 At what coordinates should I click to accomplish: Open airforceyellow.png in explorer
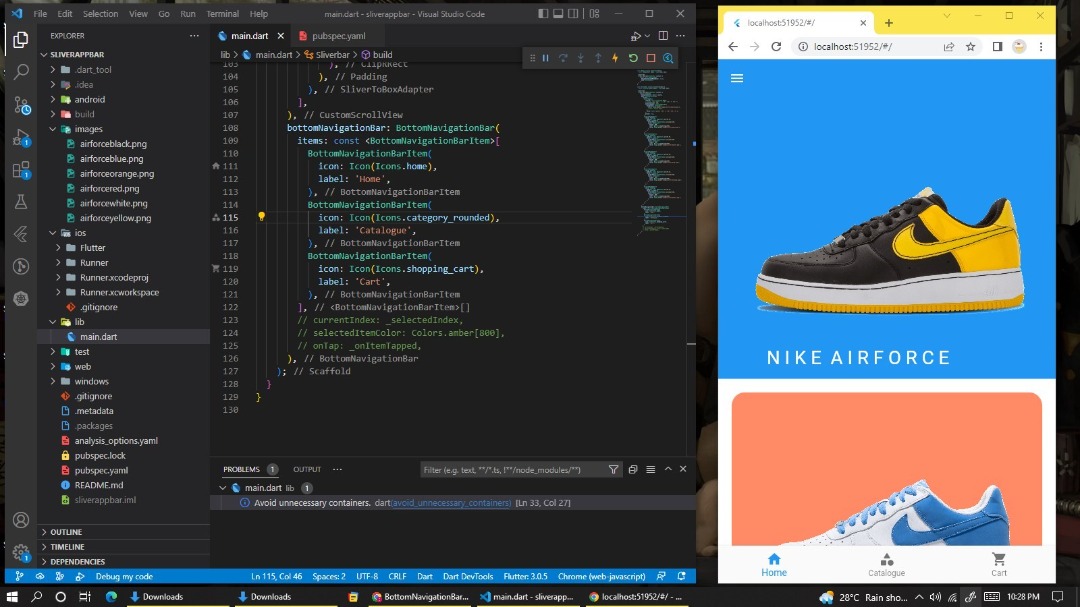[x=115, y=218]
